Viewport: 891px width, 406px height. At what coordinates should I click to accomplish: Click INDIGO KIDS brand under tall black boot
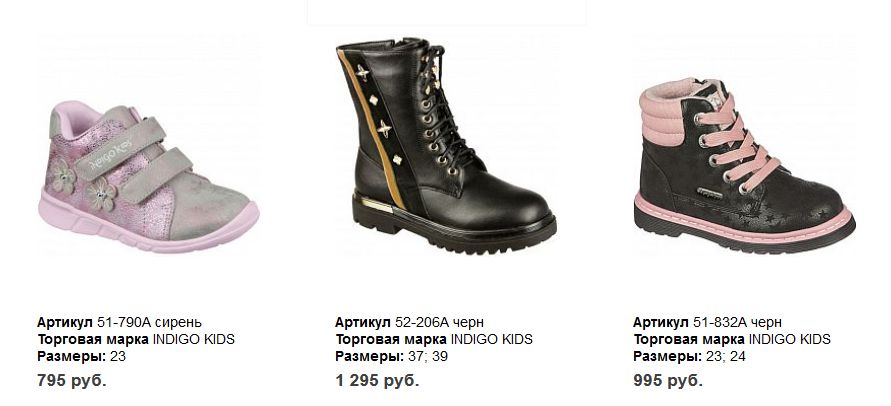492,339
